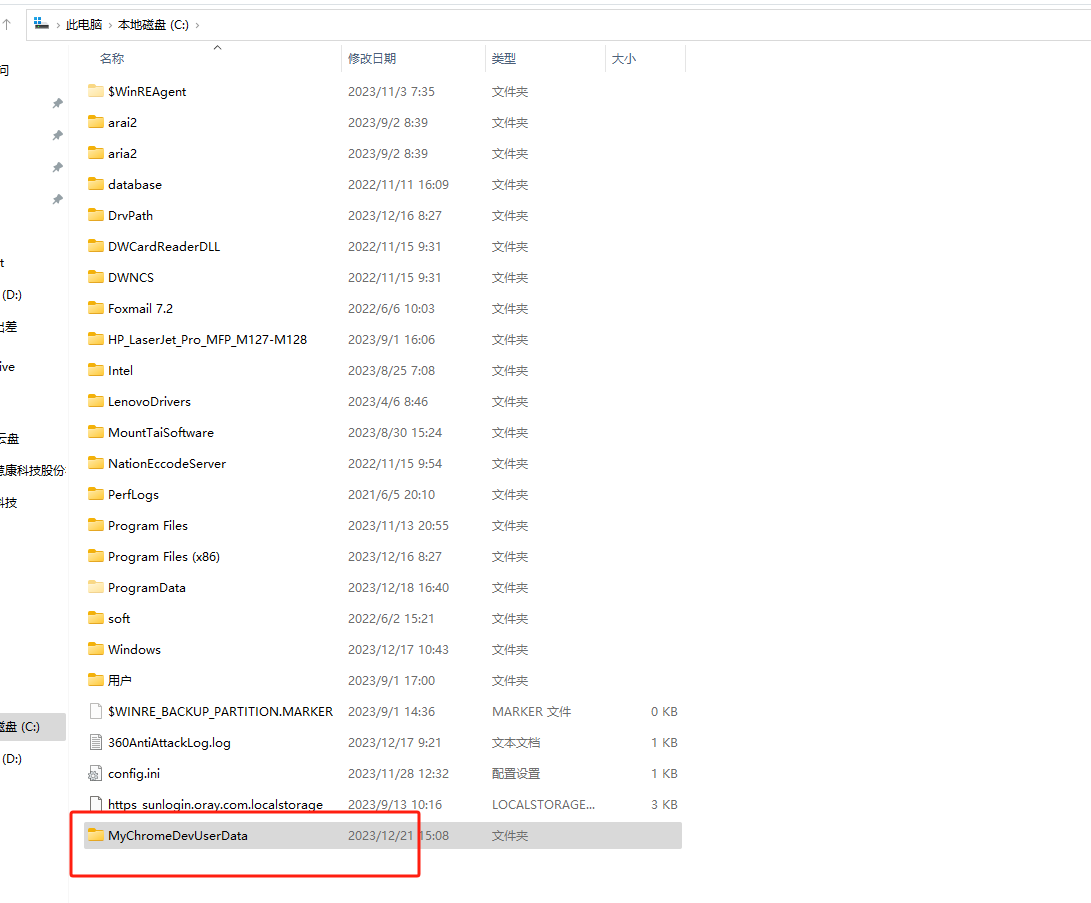
Task: Click the Windows folder icon
Action: click(x=96, y=649)
